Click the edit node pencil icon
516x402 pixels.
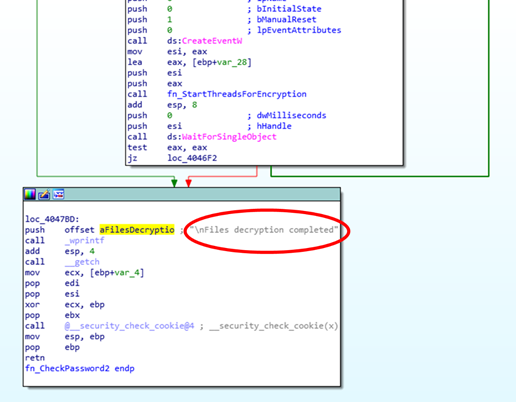[x=44, y=194]
